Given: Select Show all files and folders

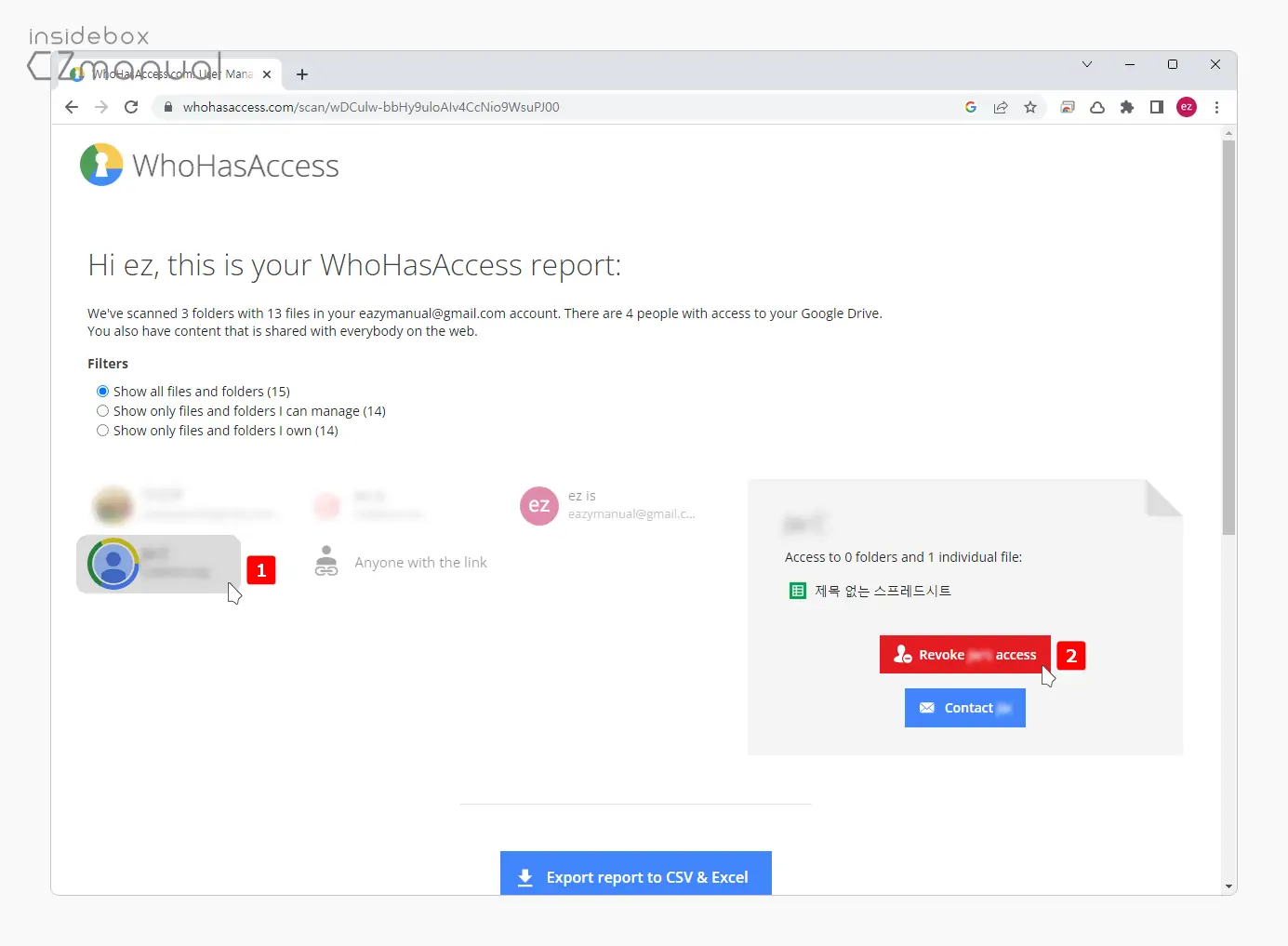Looking at the screenshot, I should (103, 392).
